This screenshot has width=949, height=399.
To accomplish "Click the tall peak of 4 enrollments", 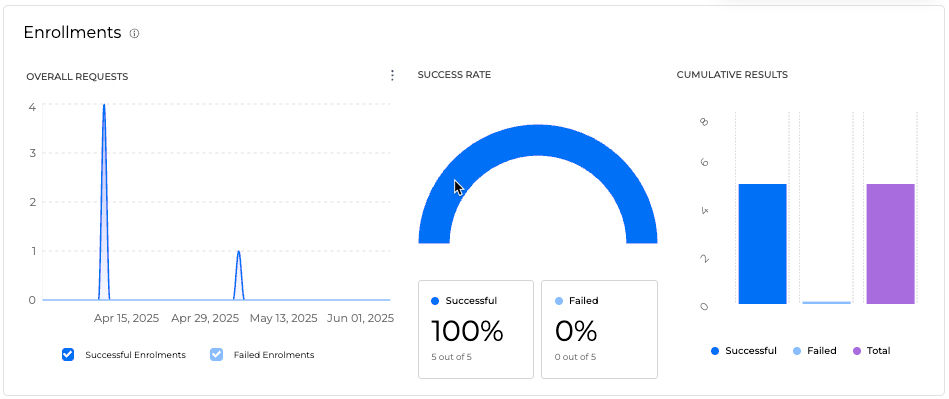I will (104, 109).
